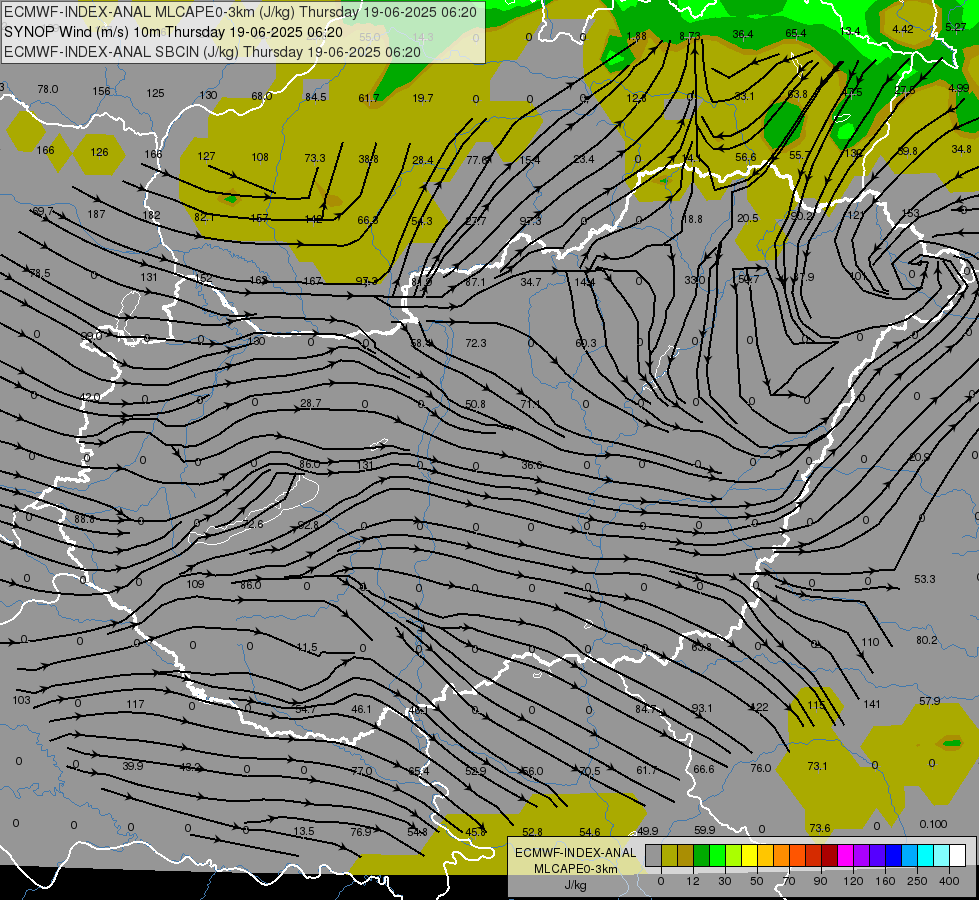
Task: Click the legend tick label 50
Action: point(757,881)
